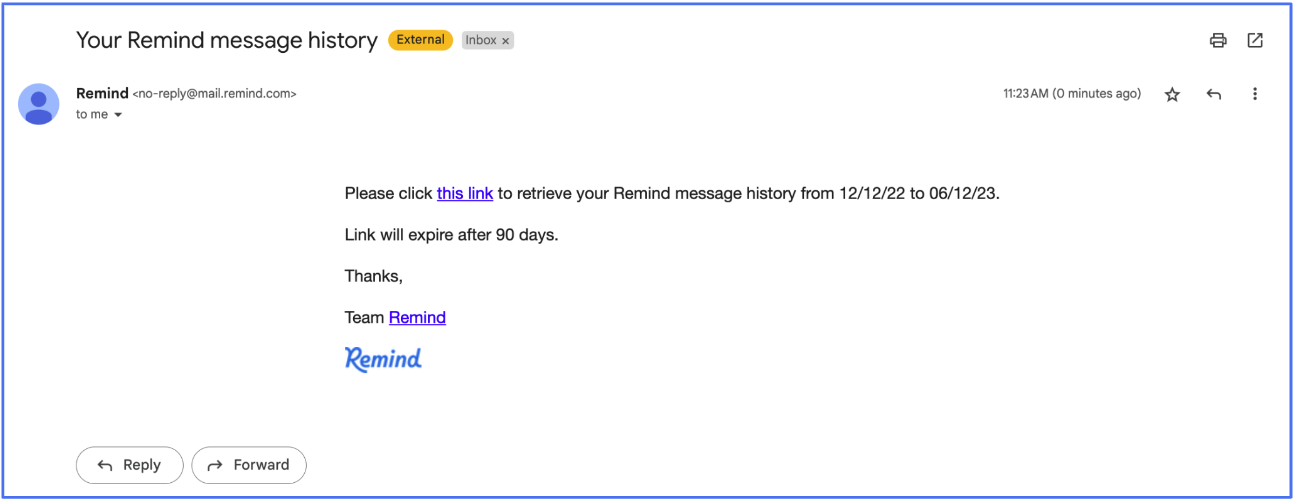Click the blue Remind logo image

pyautogui.click(x=383, y=359)
